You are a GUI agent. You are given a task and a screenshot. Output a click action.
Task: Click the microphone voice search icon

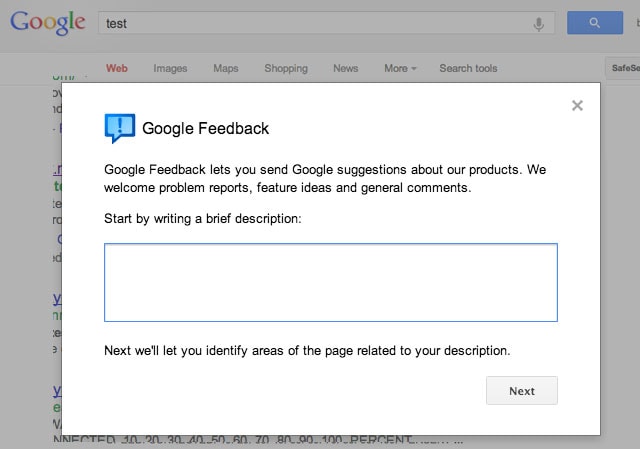click(538, 24)
